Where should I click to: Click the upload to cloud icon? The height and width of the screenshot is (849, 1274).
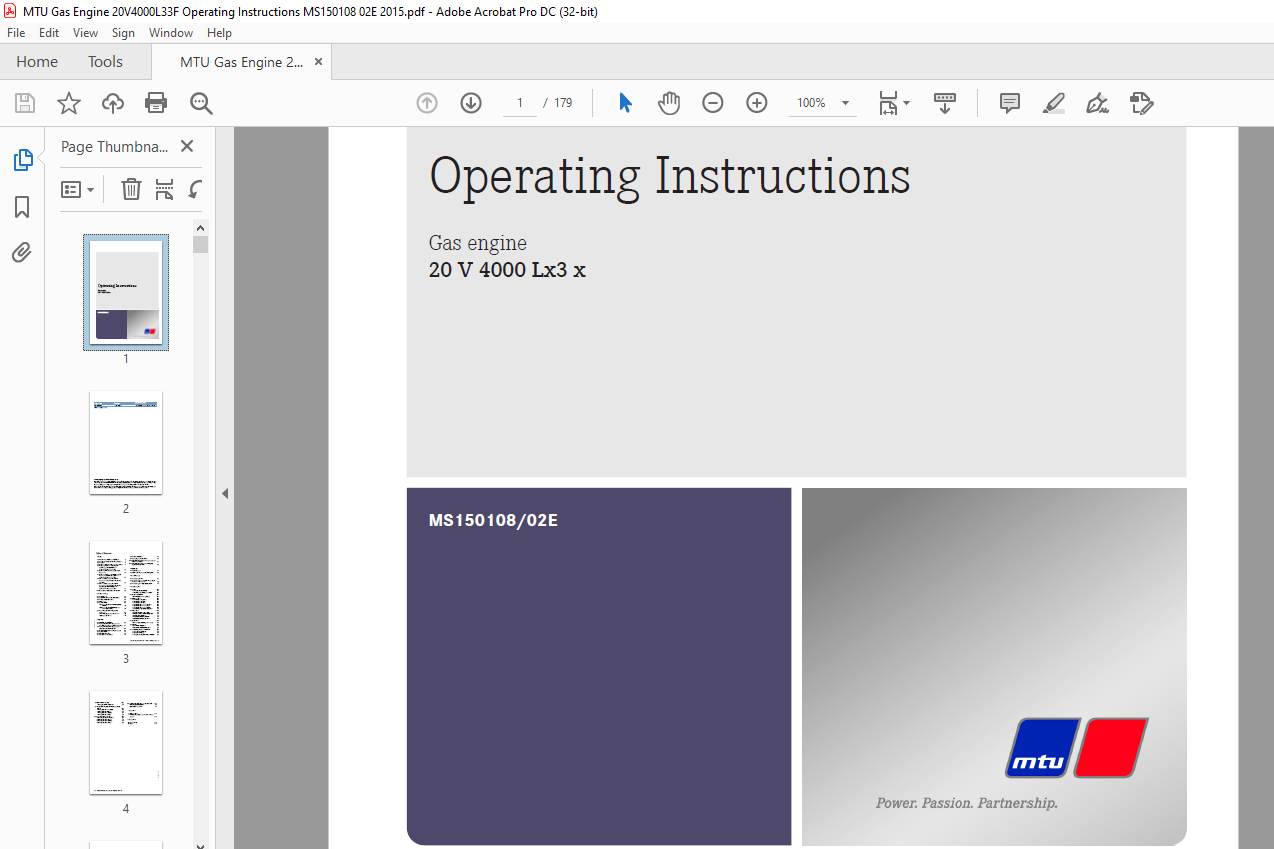tap(113, 103)
